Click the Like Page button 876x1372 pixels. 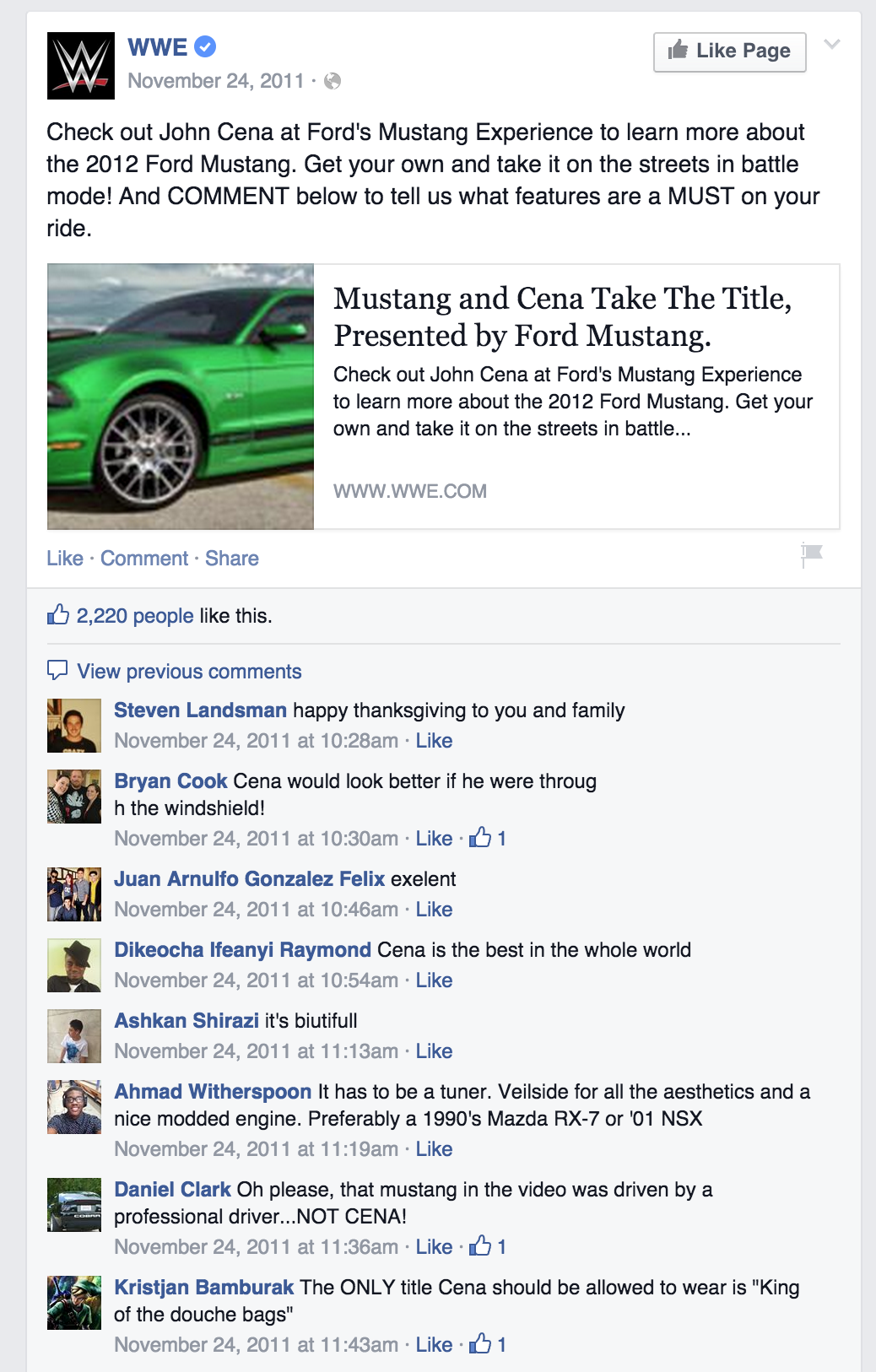point(730,51)
